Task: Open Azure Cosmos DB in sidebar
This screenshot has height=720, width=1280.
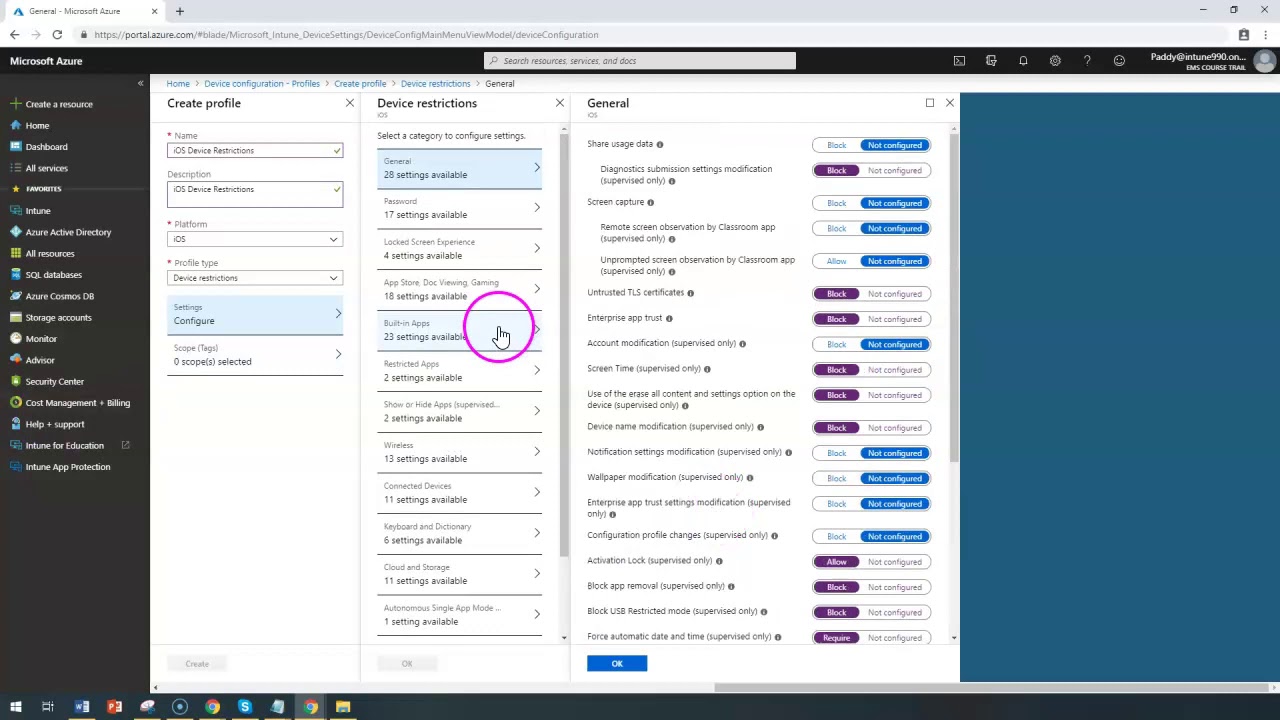Action: (x=60, y=296)
